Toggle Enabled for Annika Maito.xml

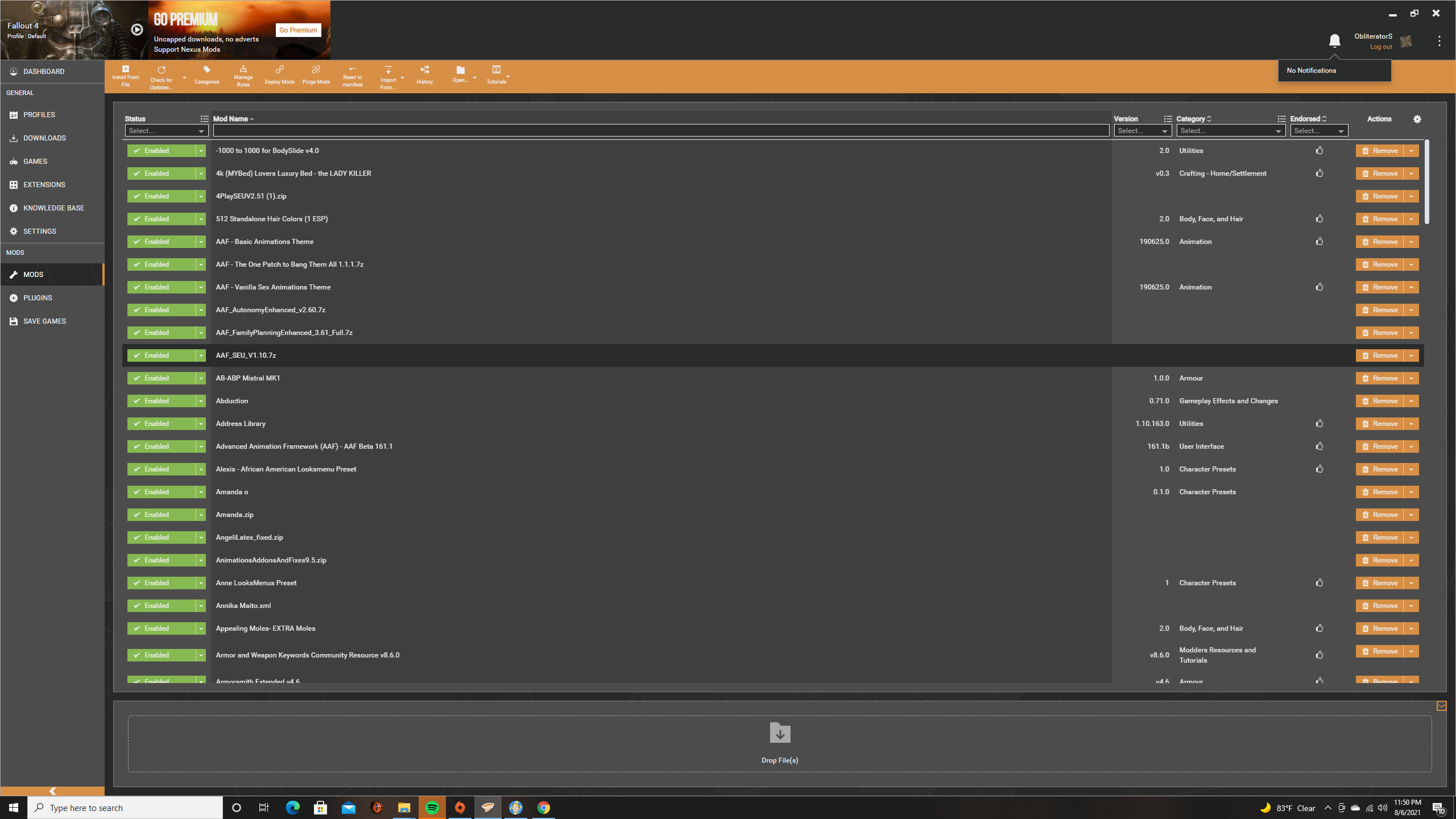(x=161, y=606)
